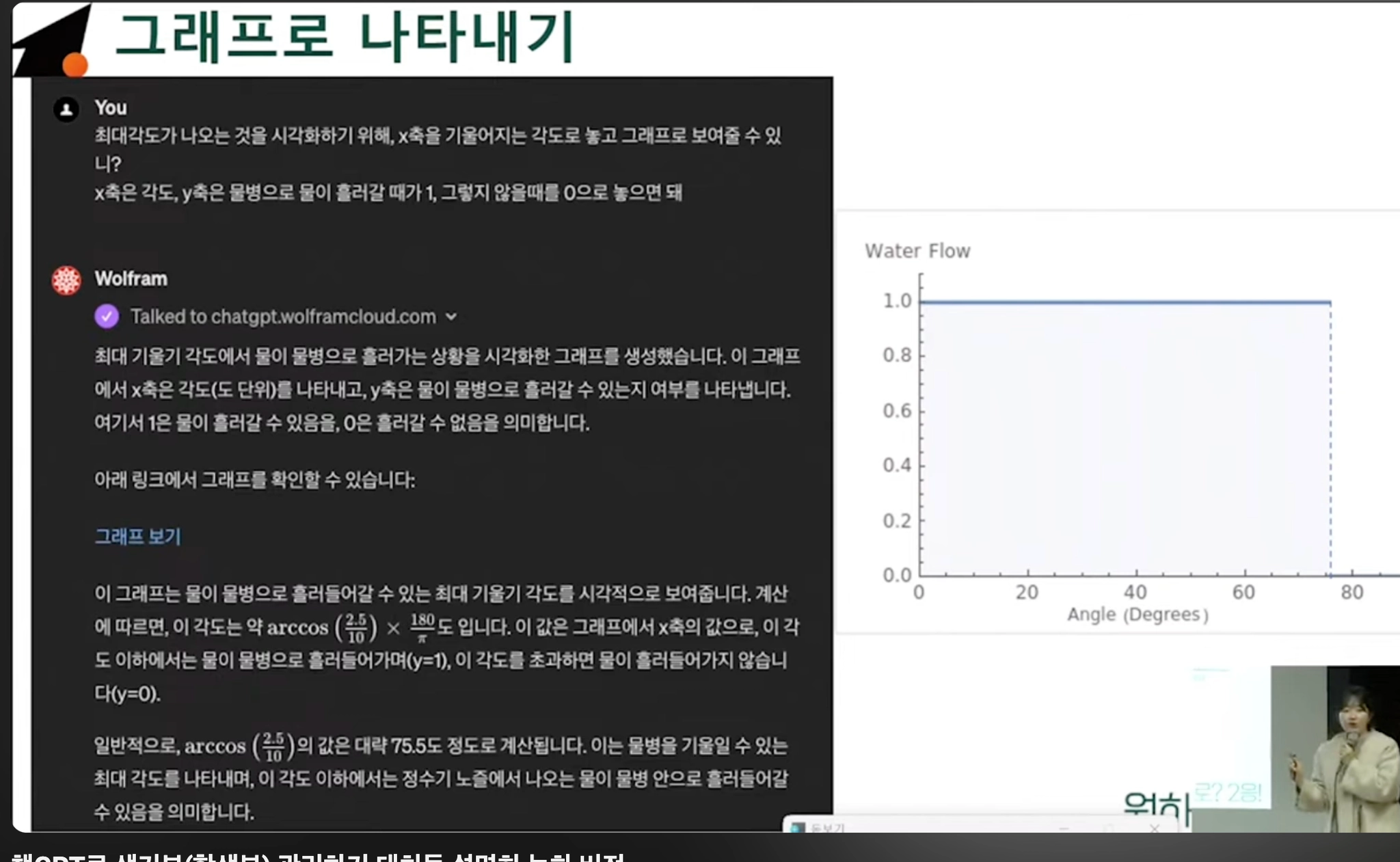This screenshot has width=1400, height=862.
Task: Click the You user avatar icon
Action: (66, 109)
